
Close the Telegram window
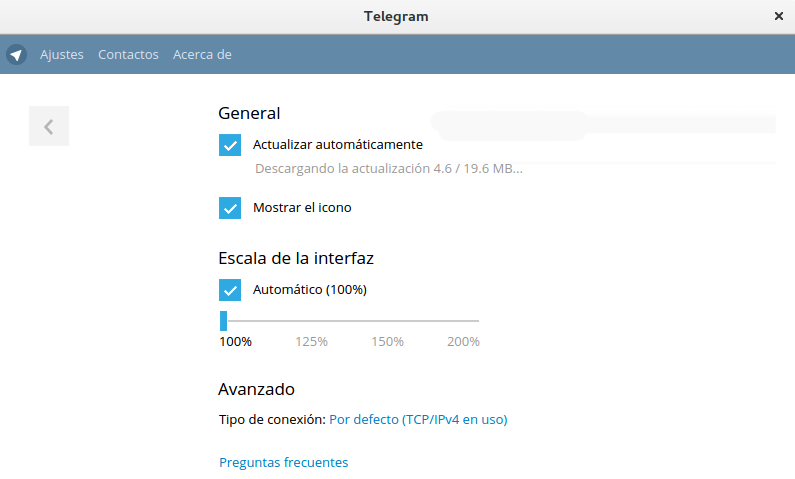coord(779,16)
